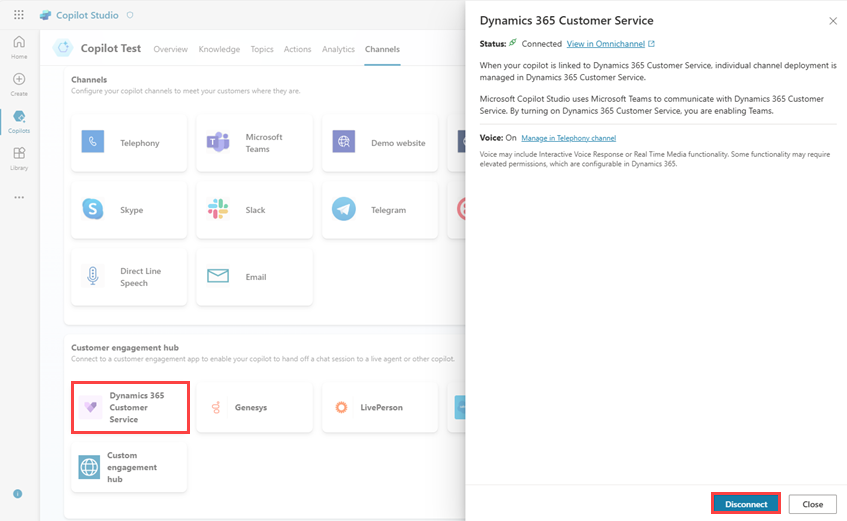Switch to the Actions tab
Viewport: 847px width, 521px height.
coord(298,49)
